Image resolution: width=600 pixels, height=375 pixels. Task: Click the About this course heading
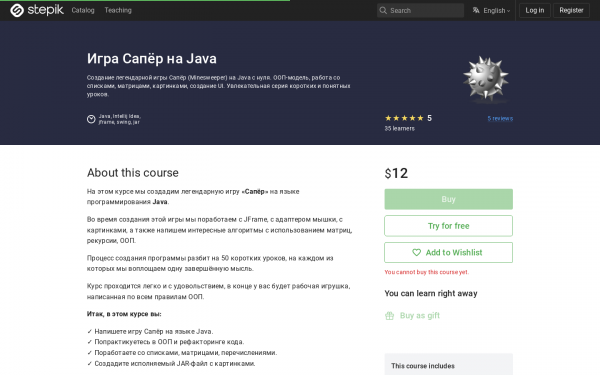click(132, 173)
